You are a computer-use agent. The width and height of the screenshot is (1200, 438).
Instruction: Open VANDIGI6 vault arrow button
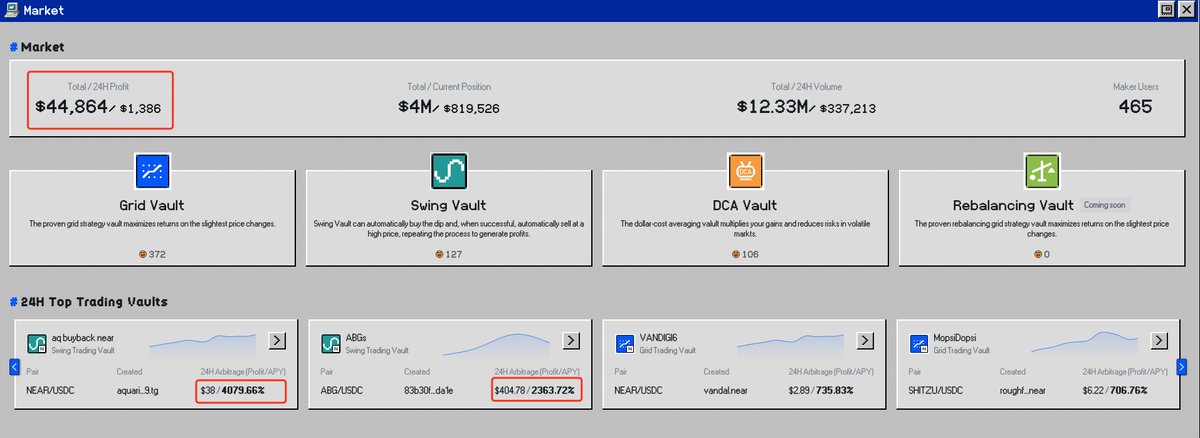coord(866,341)
